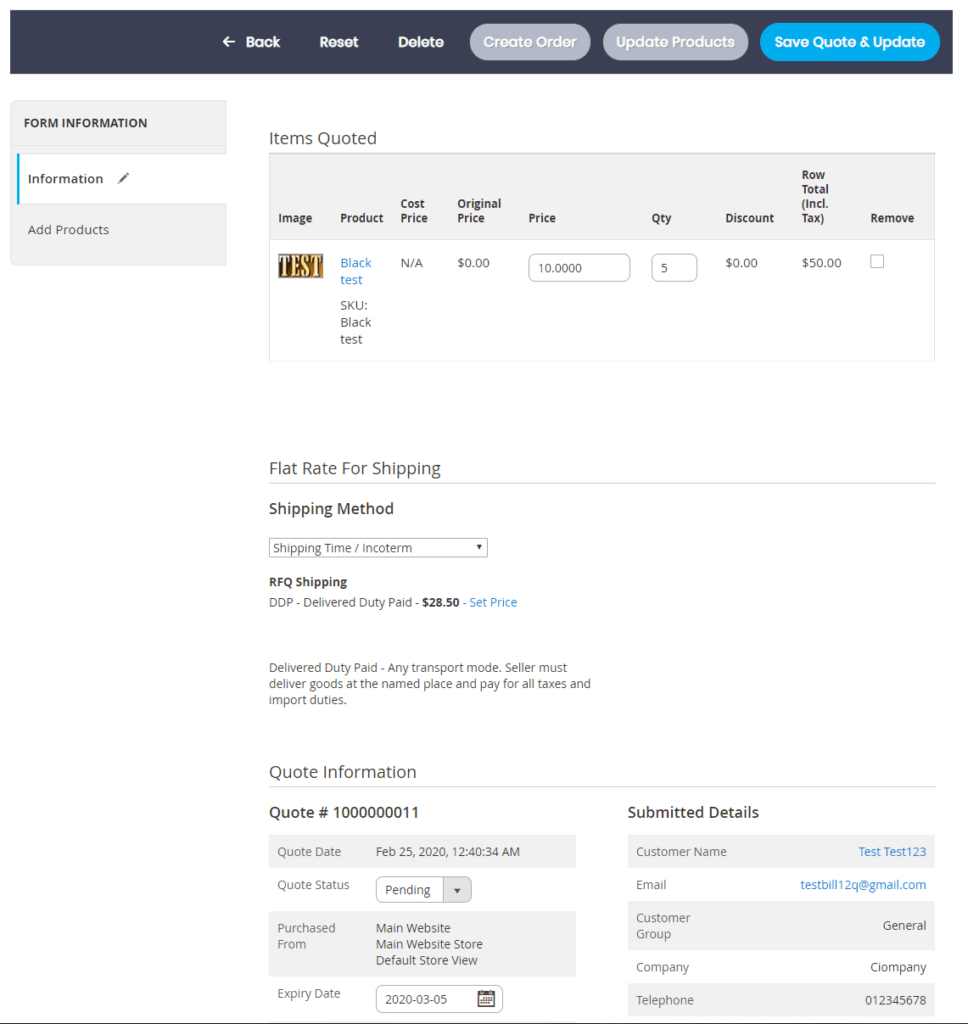Click the Back arrow icon

pos(229,42)
